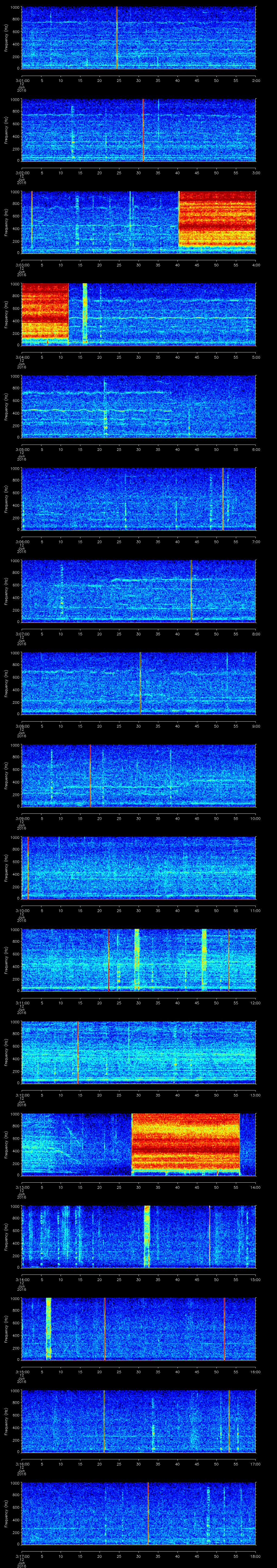Screen dimensions: 277x1568
Task: Click the '5:00' end time label
Action: click(256, 357)
